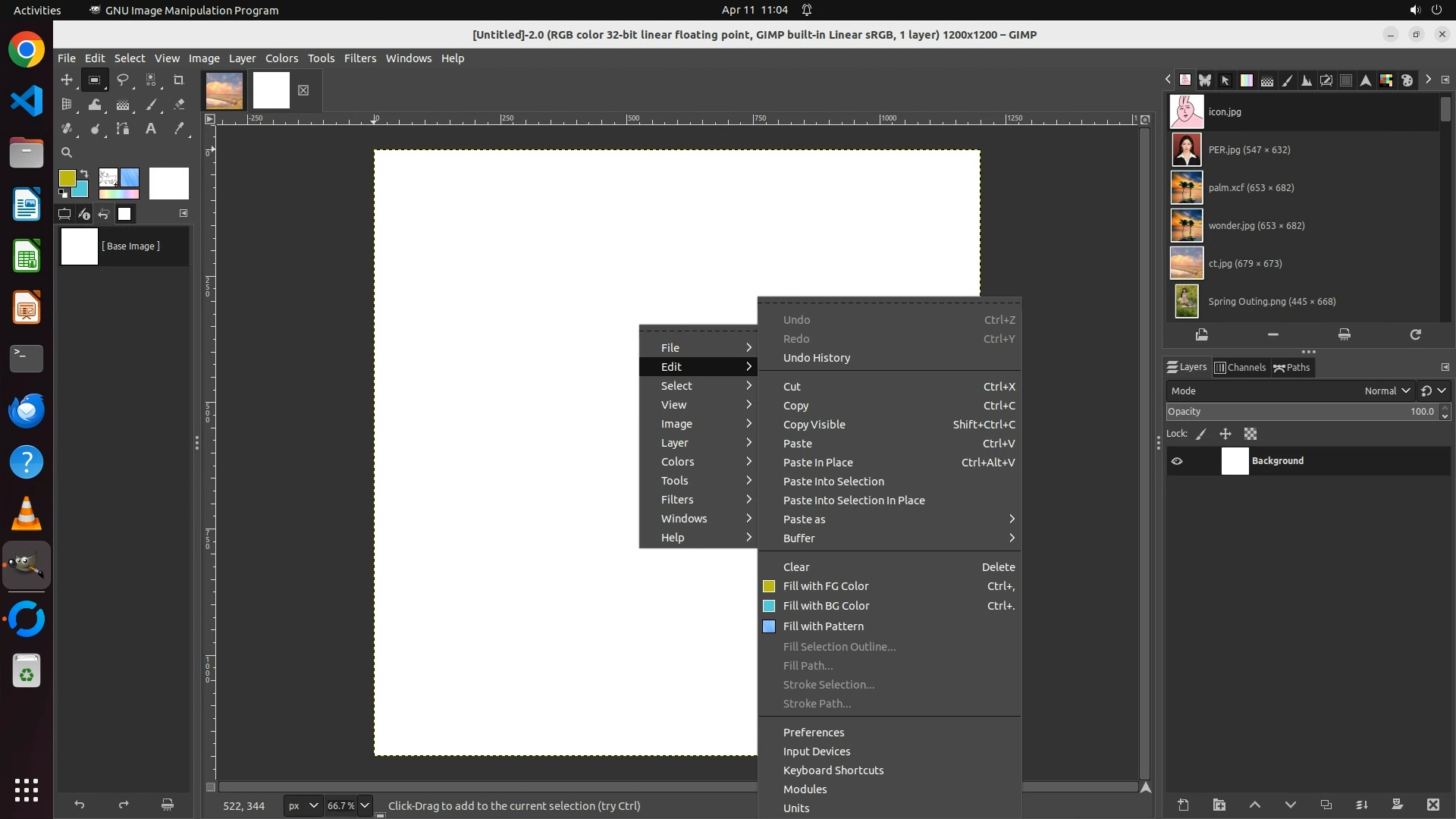Open Preferences from the Edit menu
This screenshot has width=1456, height=819.
pyautogui.click(x=813, y=733)
